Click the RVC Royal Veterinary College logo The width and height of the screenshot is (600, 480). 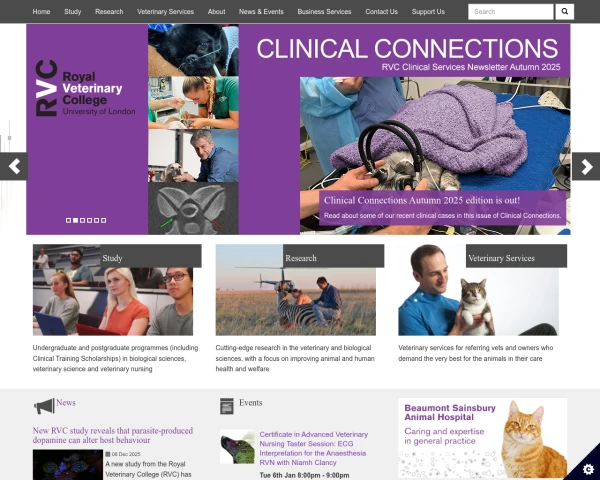coord(85,88)
